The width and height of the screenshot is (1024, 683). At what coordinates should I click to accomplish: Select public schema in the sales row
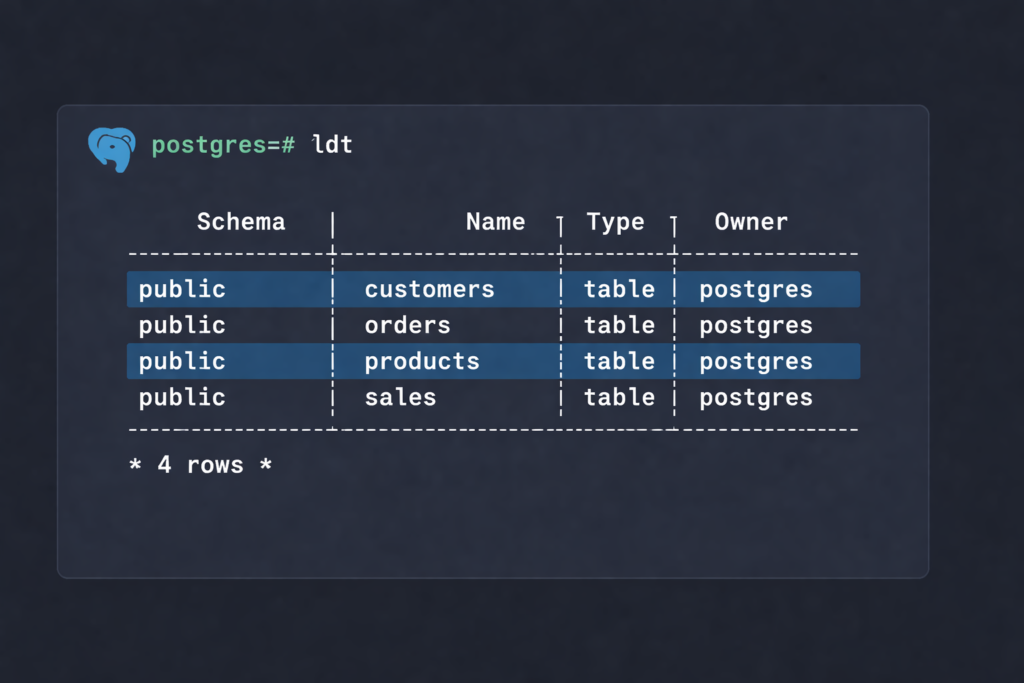coord(182,398)
